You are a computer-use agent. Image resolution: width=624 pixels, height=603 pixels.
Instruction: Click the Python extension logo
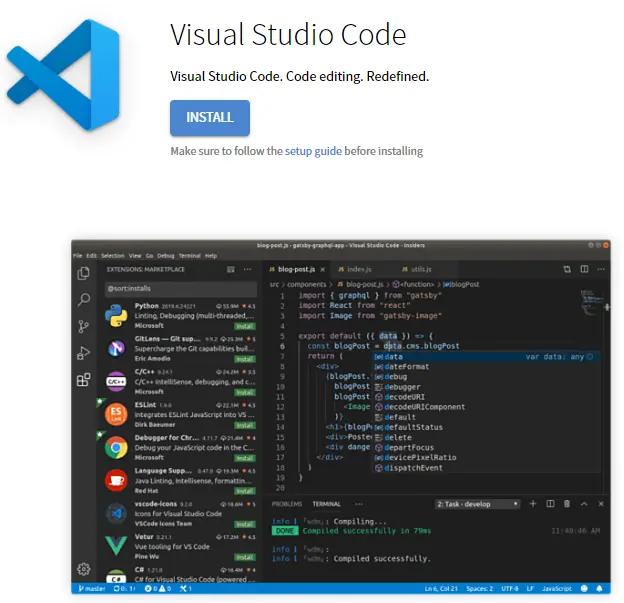[x=116, y=316]
